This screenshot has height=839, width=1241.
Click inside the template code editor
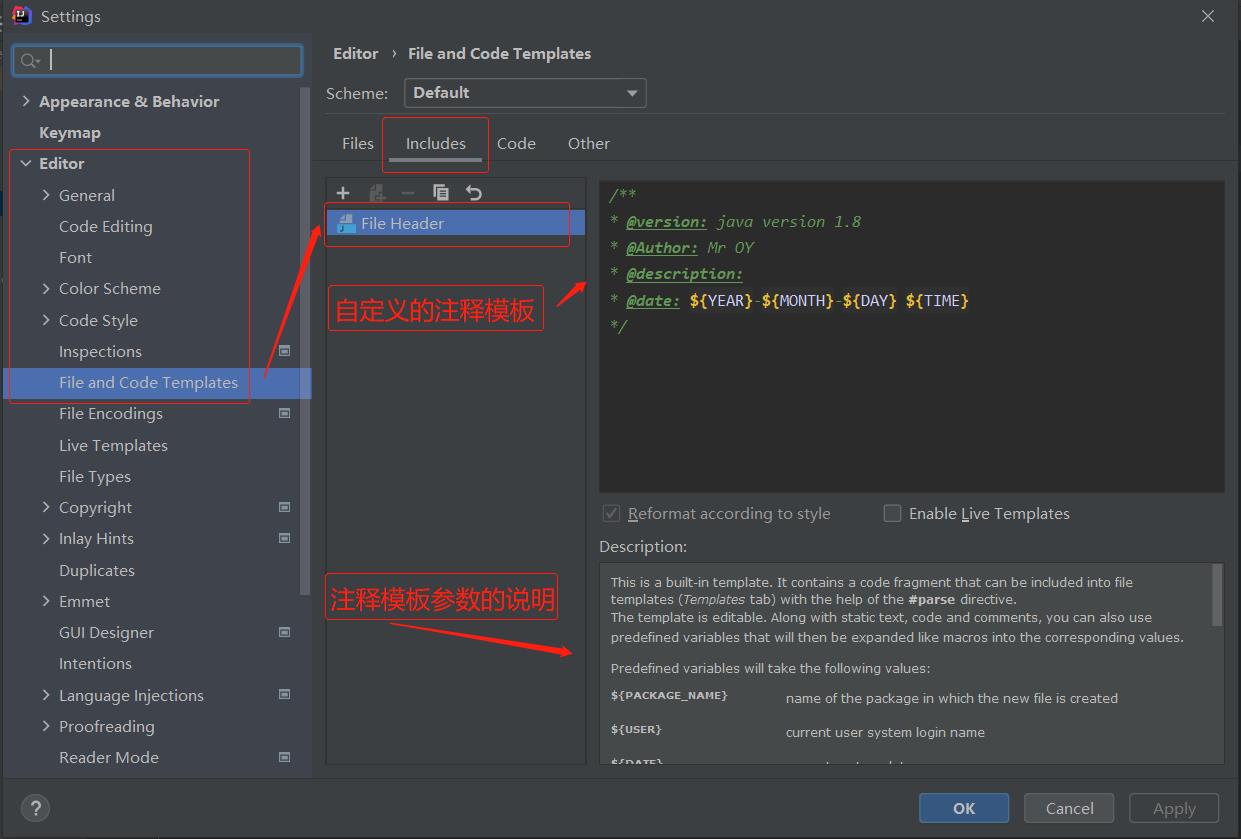click(x=911, y=336)
